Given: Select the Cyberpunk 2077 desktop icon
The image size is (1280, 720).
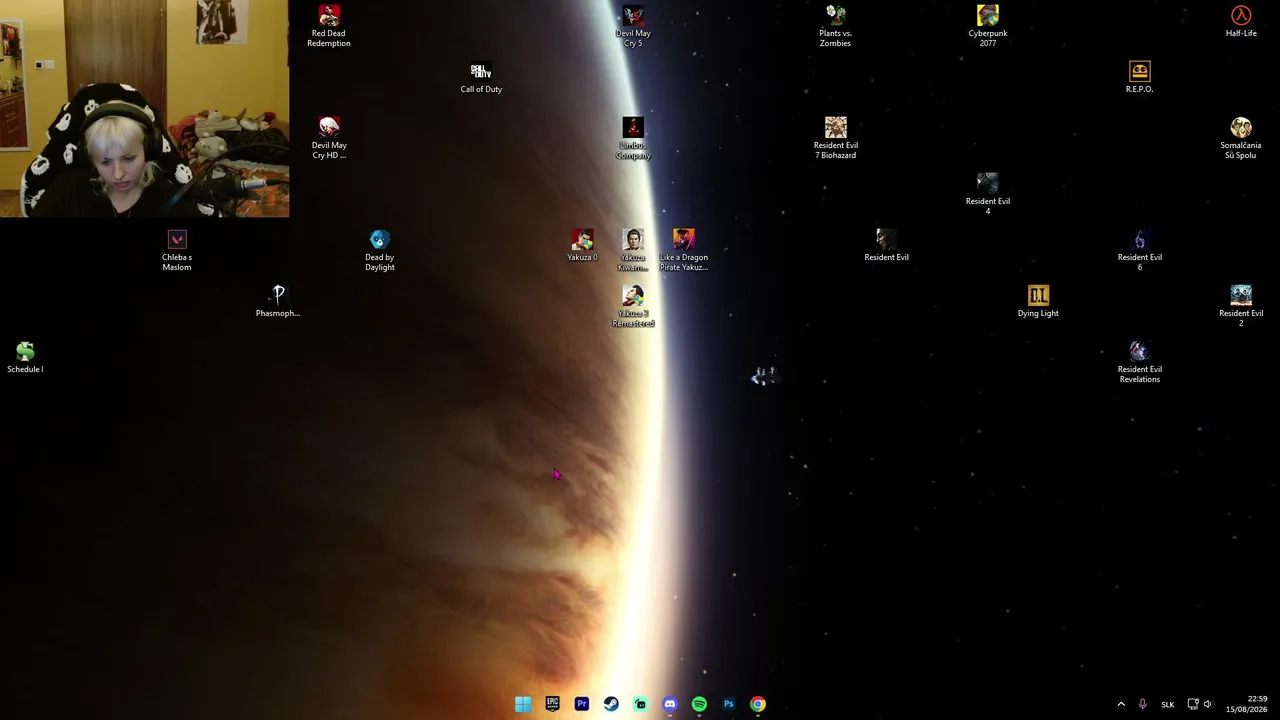Looking at the screenshot, I should pyautogui.click(x=988, y=26).
